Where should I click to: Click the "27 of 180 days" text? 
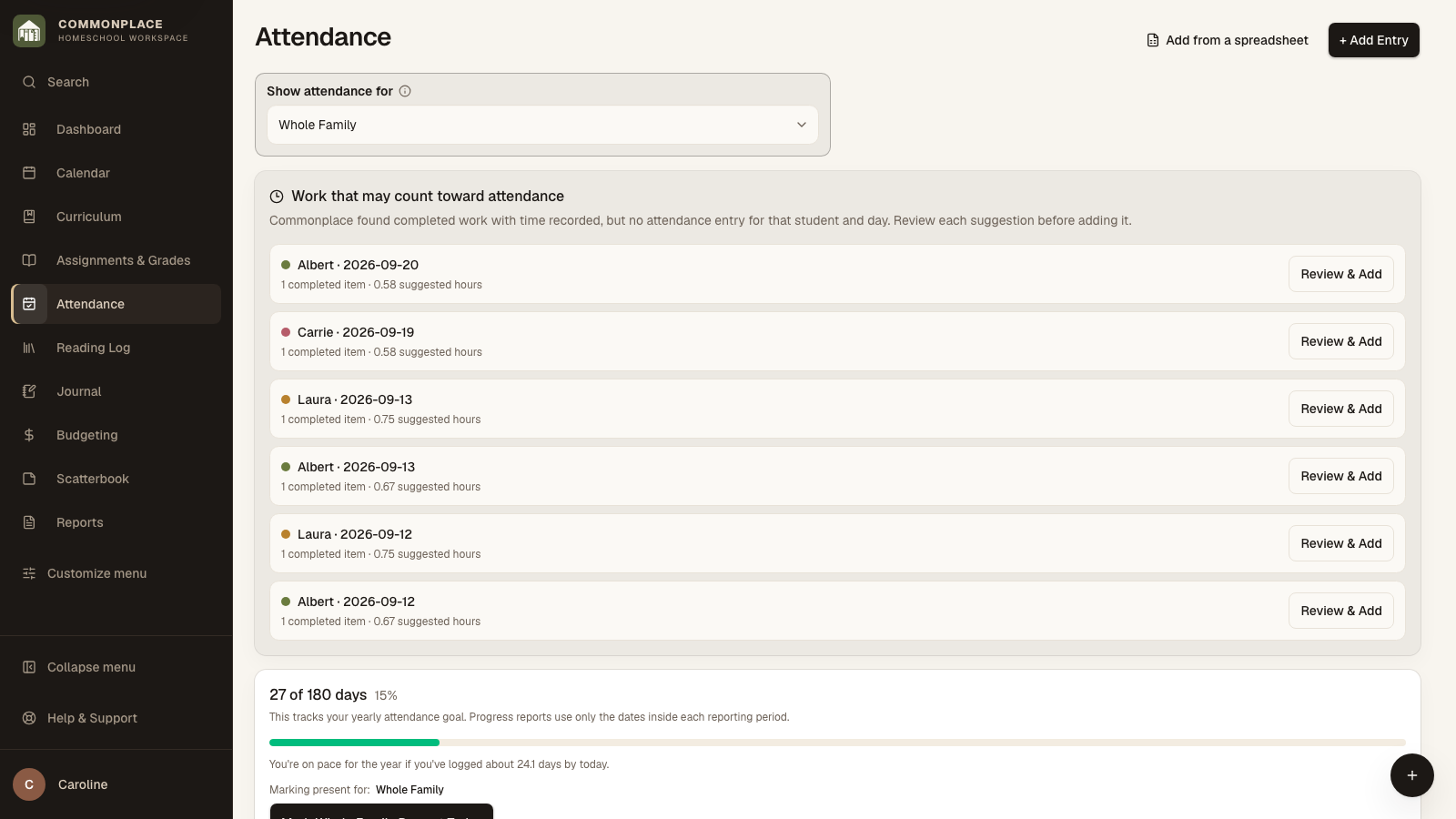[x=318, y=694]
